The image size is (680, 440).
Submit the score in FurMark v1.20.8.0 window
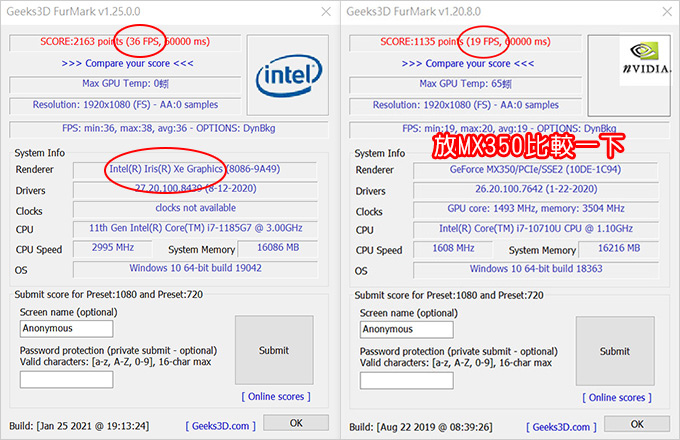[615, 351]
